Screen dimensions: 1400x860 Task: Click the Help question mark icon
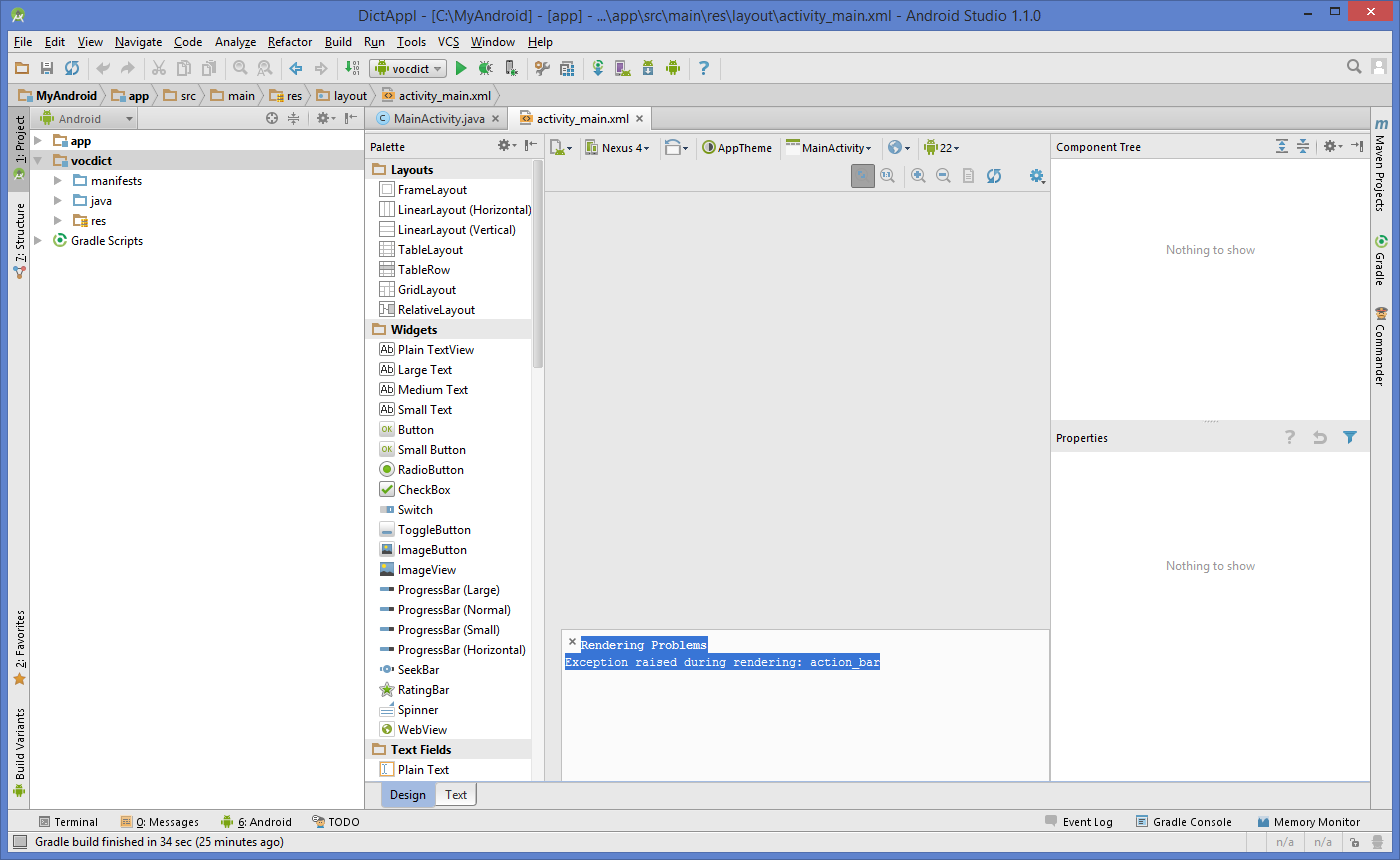704,68
